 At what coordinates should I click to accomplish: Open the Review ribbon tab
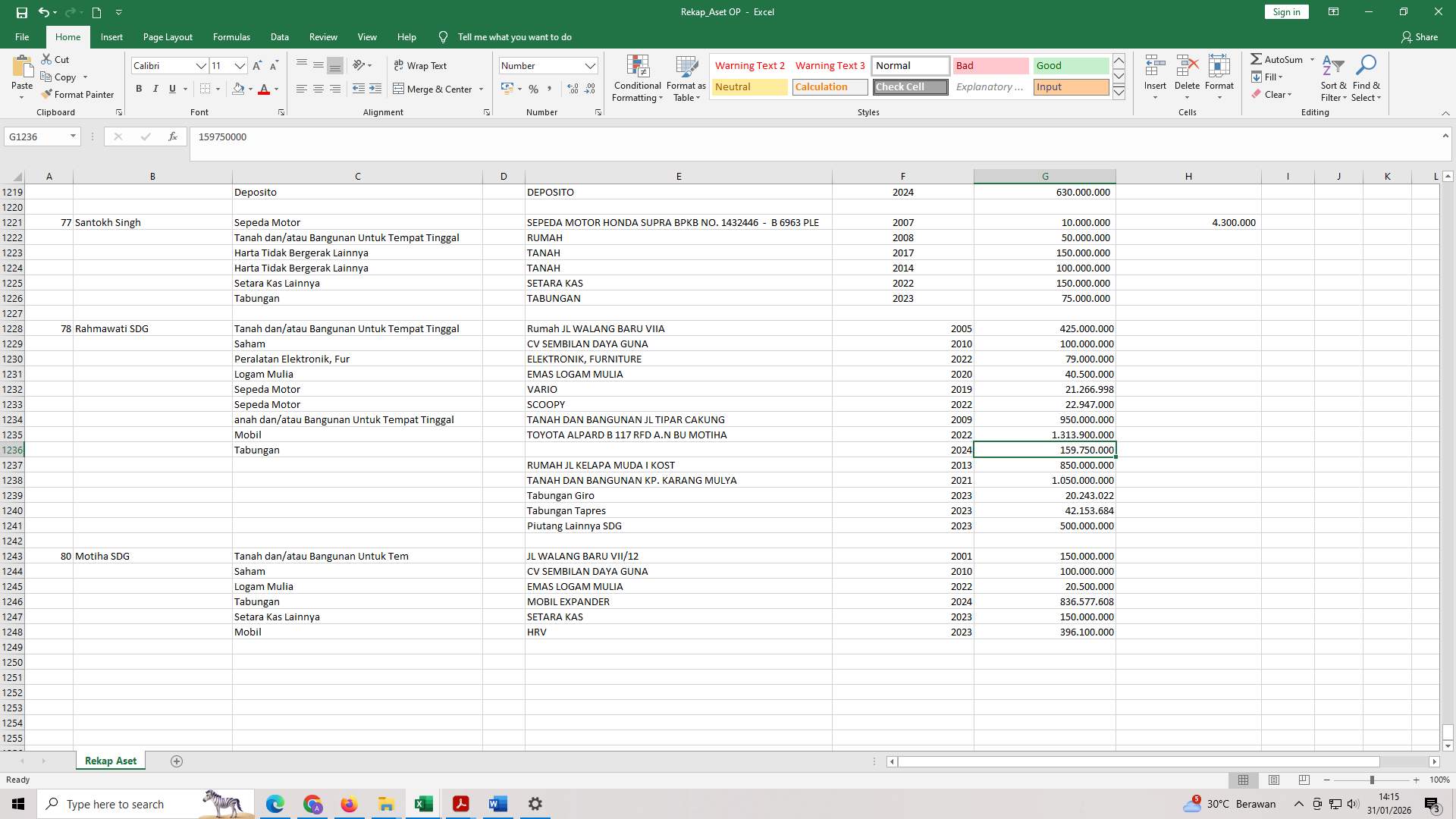(x=323, y=36)
